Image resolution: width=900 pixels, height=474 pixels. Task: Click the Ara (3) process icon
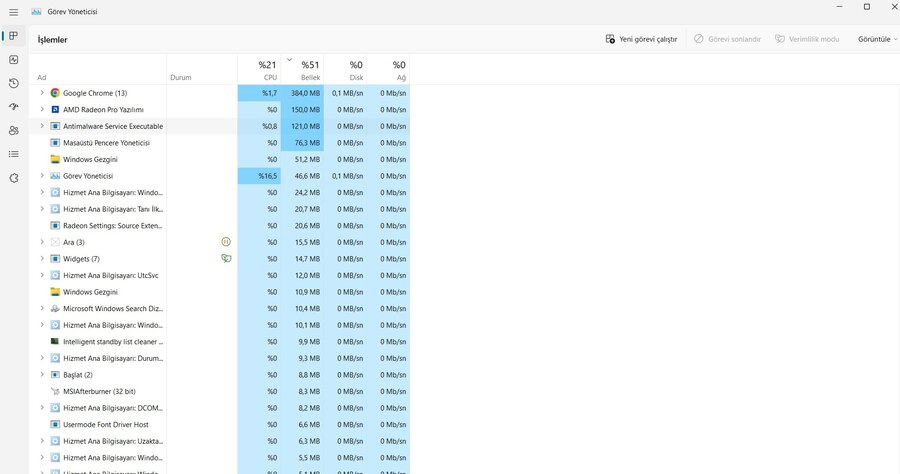click(x=55, y=242)
